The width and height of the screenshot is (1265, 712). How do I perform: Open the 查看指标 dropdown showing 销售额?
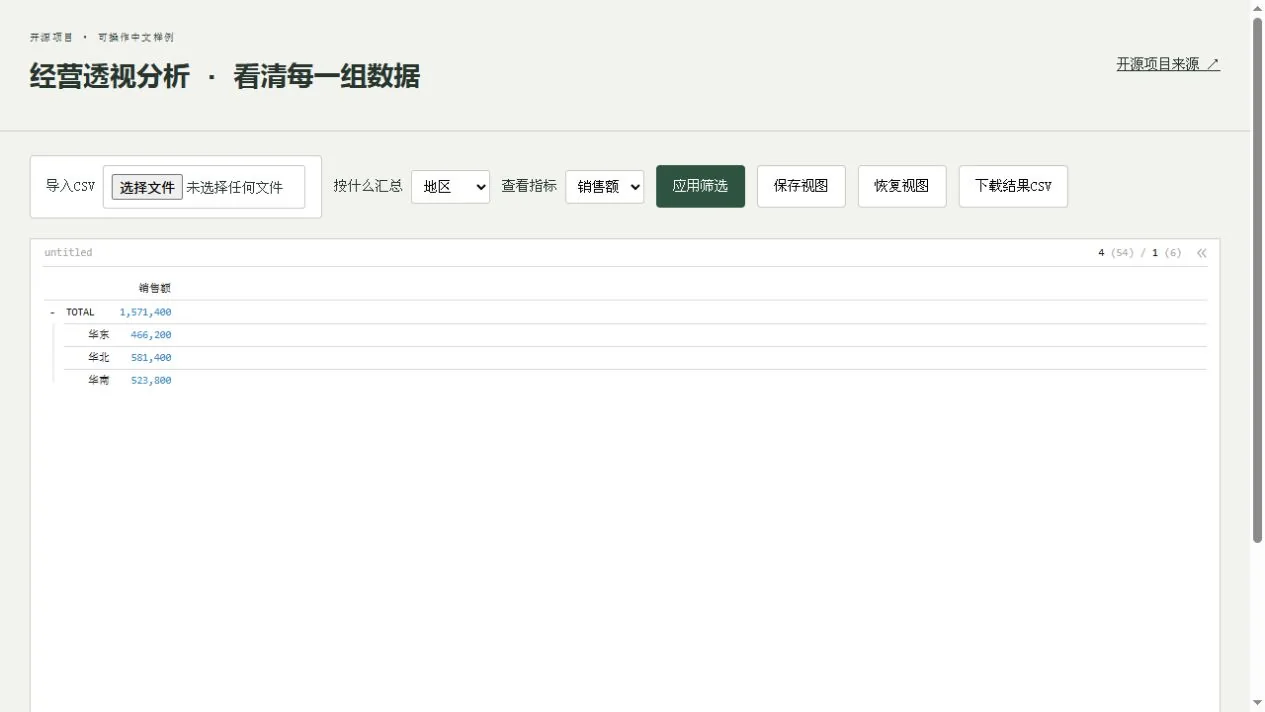coord(604,186)
